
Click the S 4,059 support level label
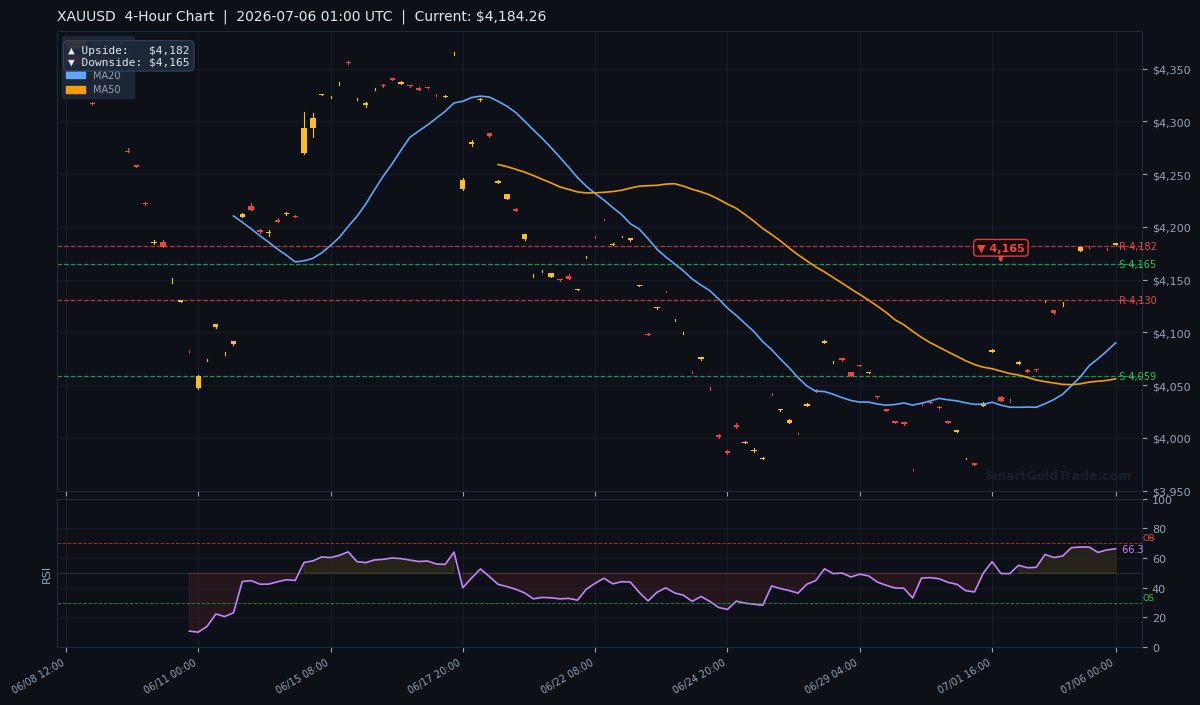1137,377
